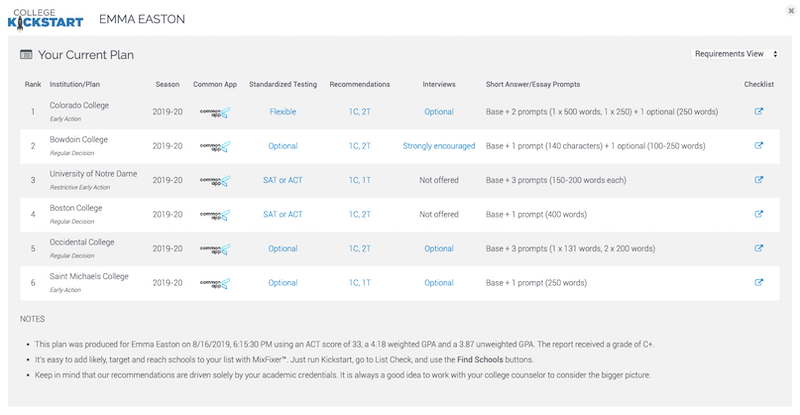
Task: Click Common App logo in Colorado College row
Action: click(x=215, y=112)
